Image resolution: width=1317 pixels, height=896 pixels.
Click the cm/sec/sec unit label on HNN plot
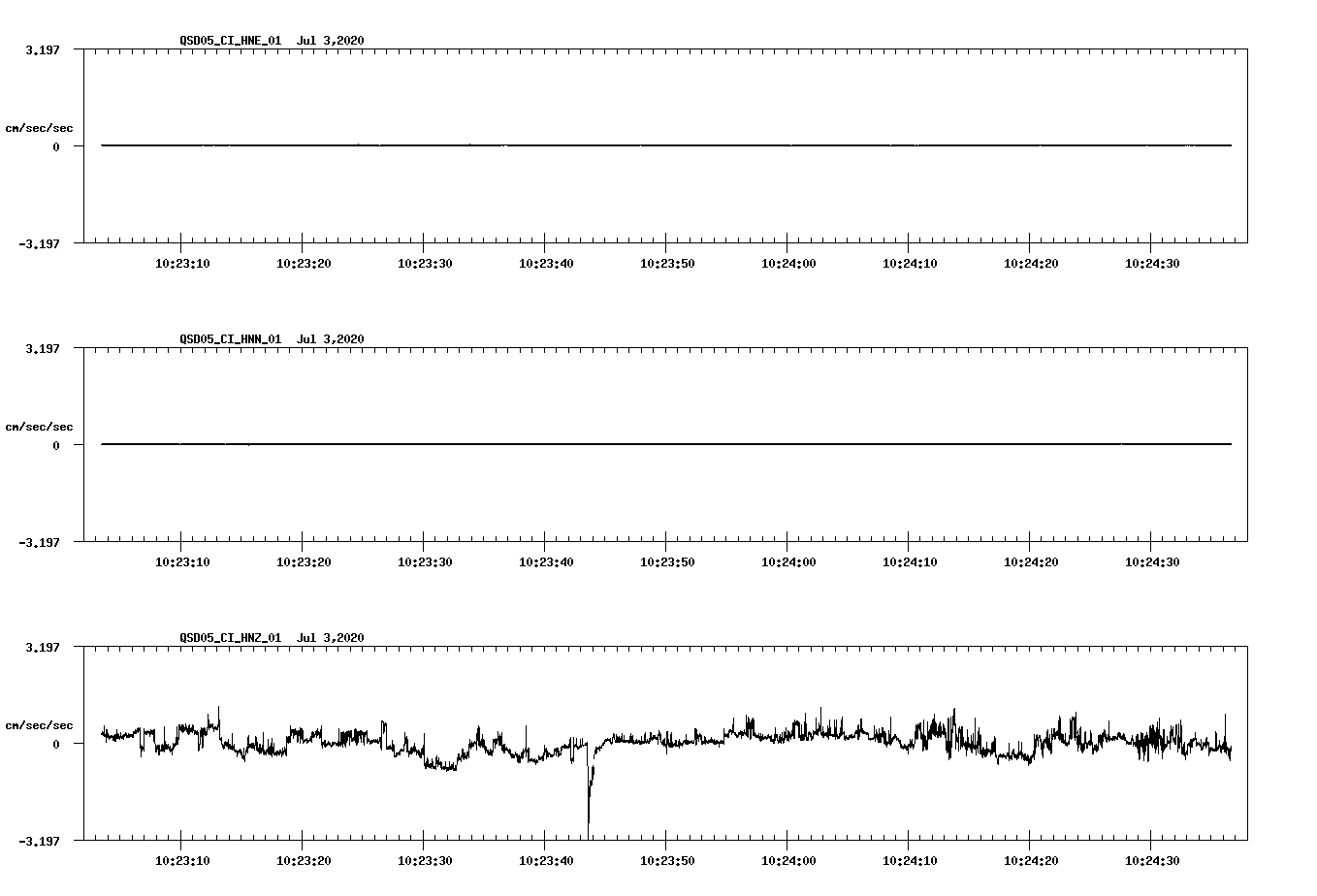[40, 427]
